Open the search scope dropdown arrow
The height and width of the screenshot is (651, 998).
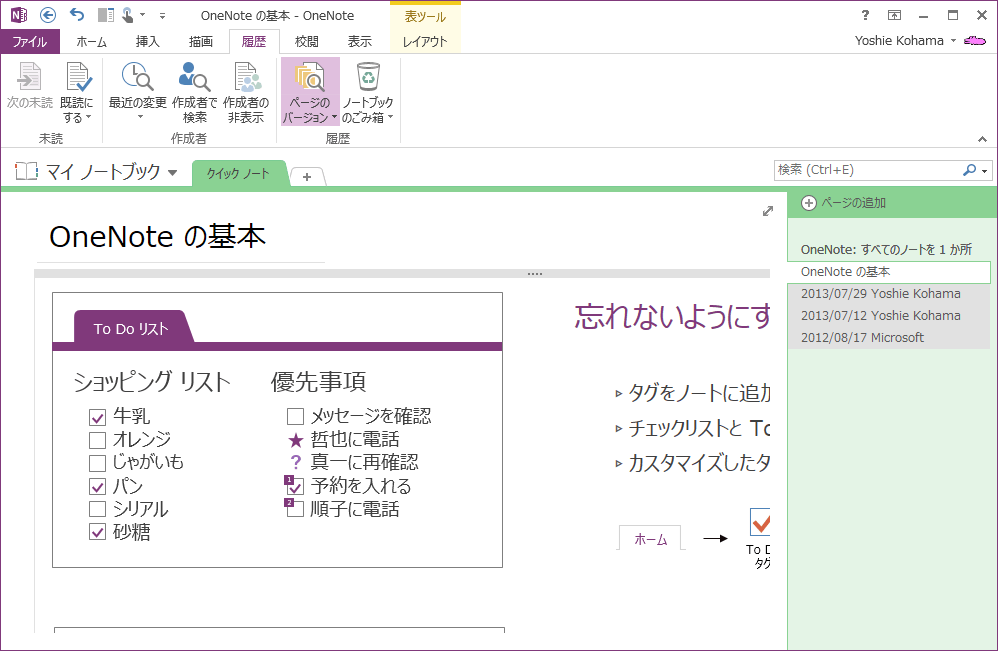(985, 171)
